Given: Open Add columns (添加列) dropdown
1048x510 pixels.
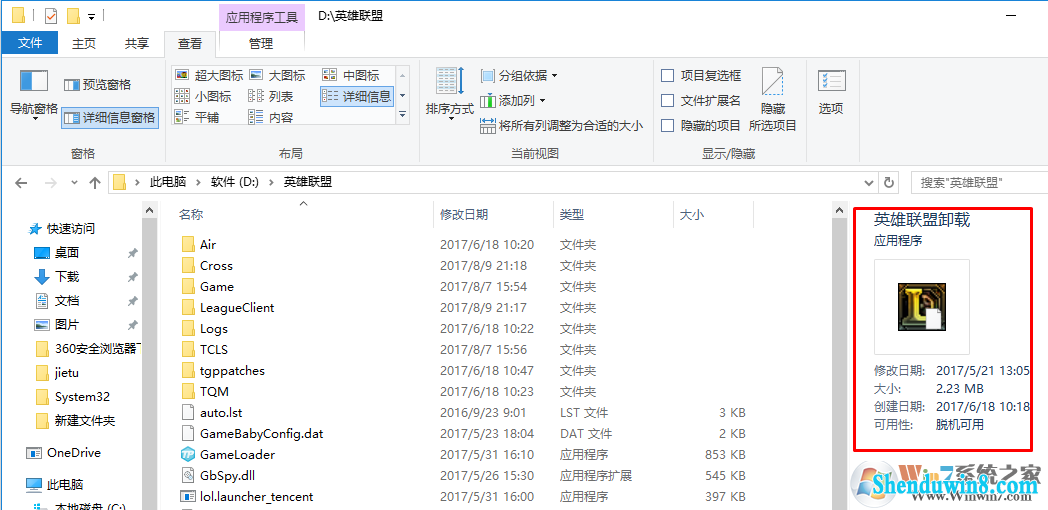Looking at the screenshot, I should [x=513, y=101].
